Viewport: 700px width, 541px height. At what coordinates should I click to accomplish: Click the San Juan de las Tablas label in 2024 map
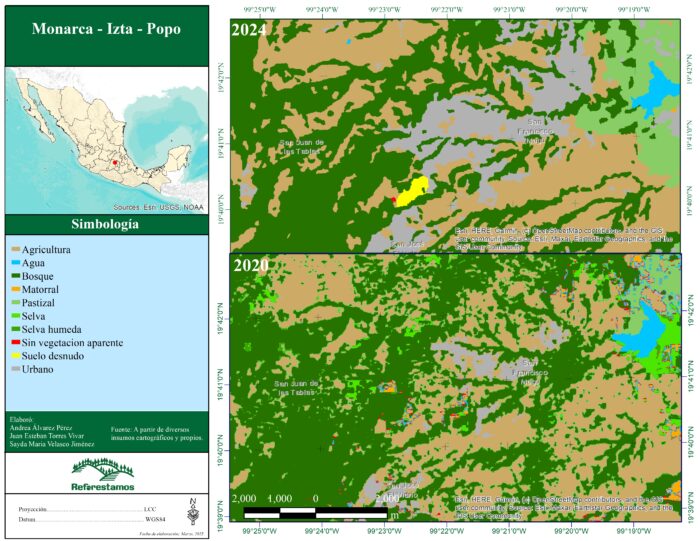(x=301, y=147)
